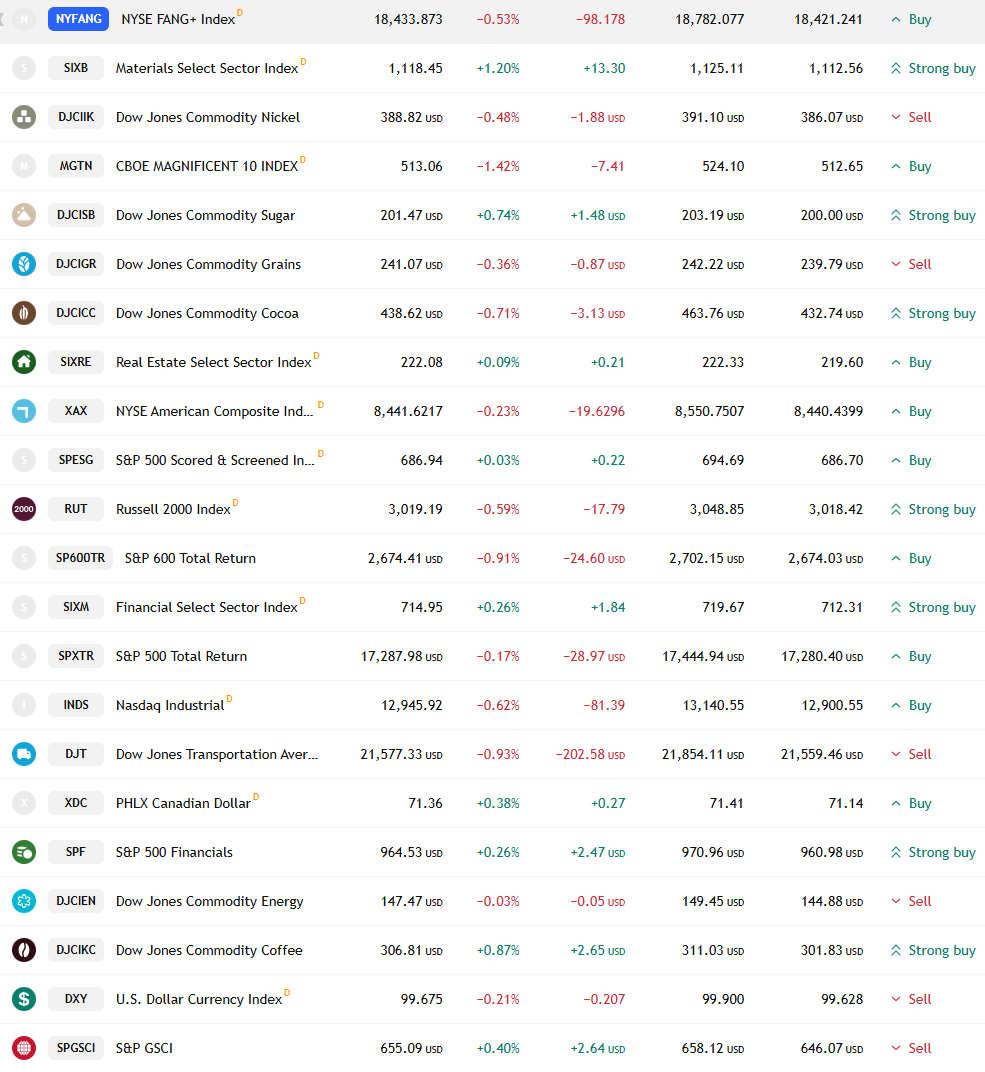Screen dimensions: 985x1072
Task: Click the percentage −1.42% for MGTN
Action: click(498, 166)
